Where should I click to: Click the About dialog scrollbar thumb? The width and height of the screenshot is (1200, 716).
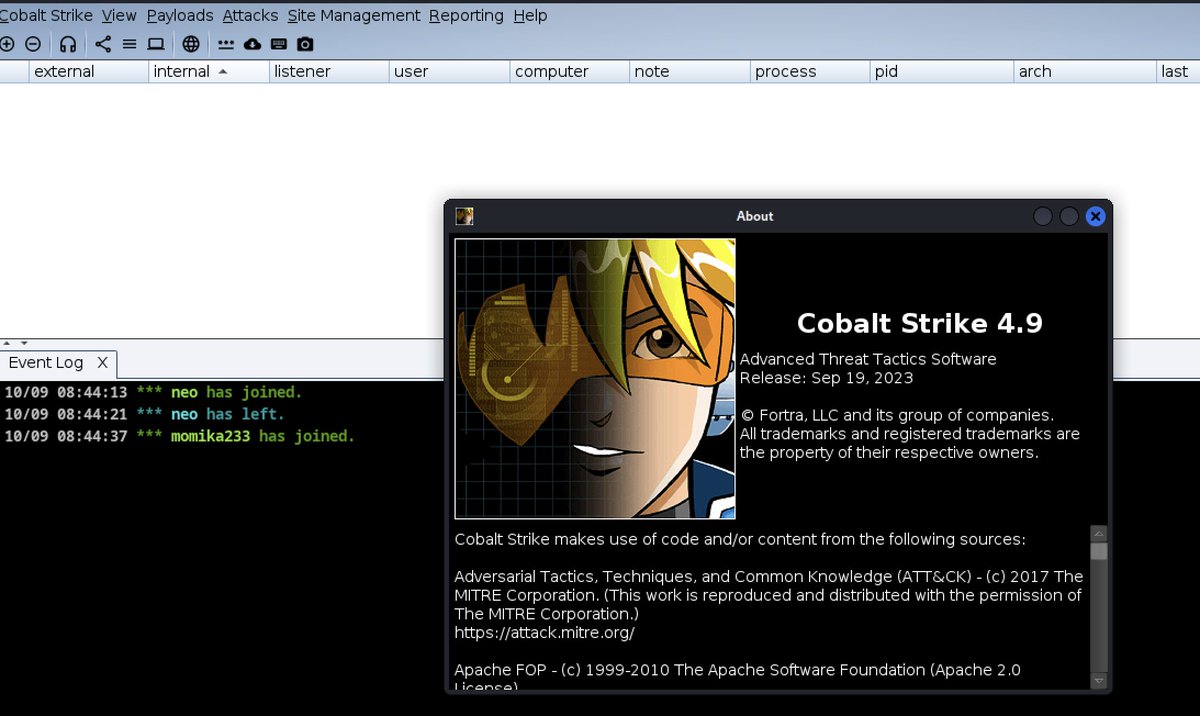click(x=1099, y=552)
